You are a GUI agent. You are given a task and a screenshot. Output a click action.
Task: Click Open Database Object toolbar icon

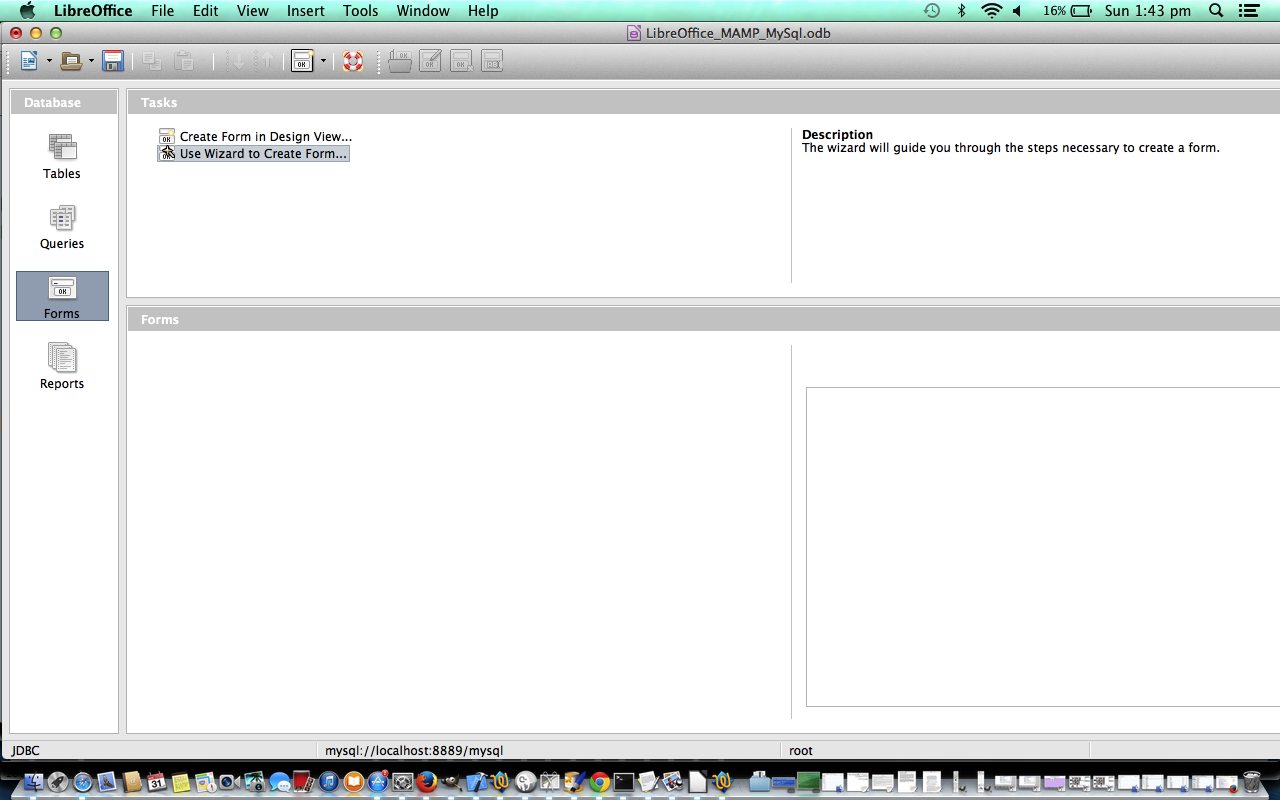400,62
